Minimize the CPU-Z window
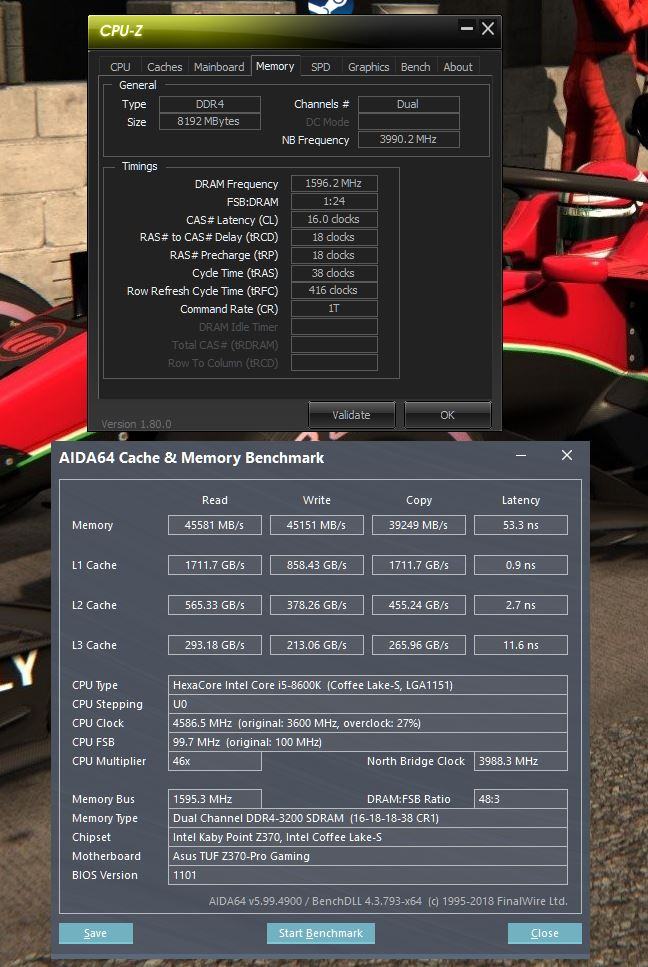The image size is (648, 967). (467, 28)
